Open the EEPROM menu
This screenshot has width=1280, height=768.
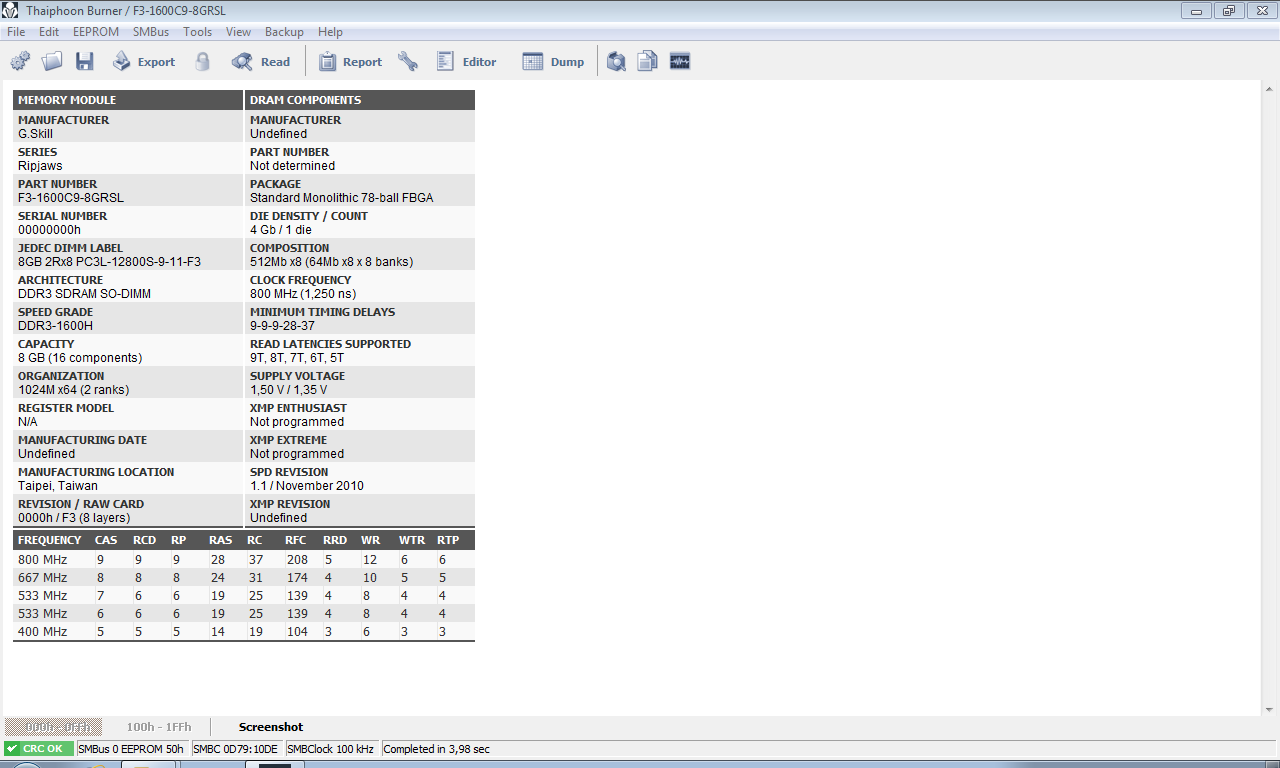pyautogui.click(x=96, y=32)
